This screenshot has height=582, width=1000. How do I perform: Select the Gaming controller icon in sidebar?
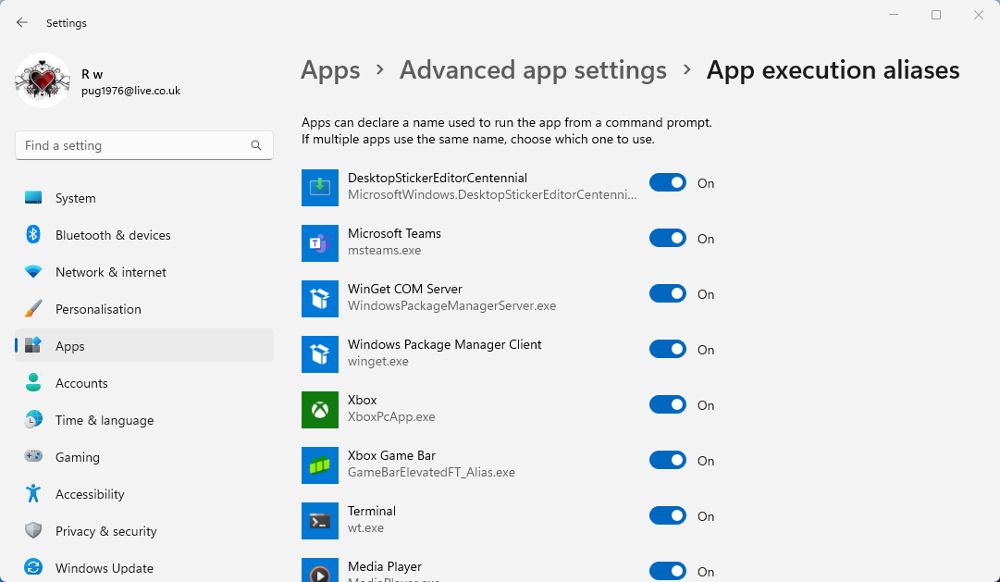pyautogui.click(x=35, y=457)
